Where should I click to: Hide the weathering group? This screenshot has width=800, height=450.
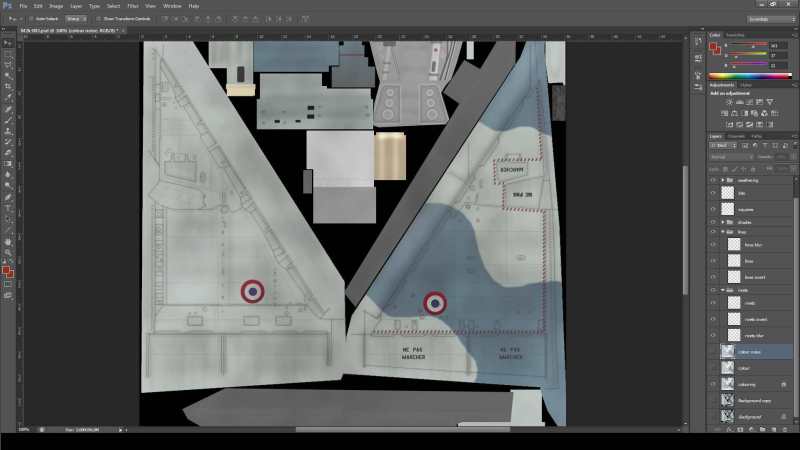(713, 180)
